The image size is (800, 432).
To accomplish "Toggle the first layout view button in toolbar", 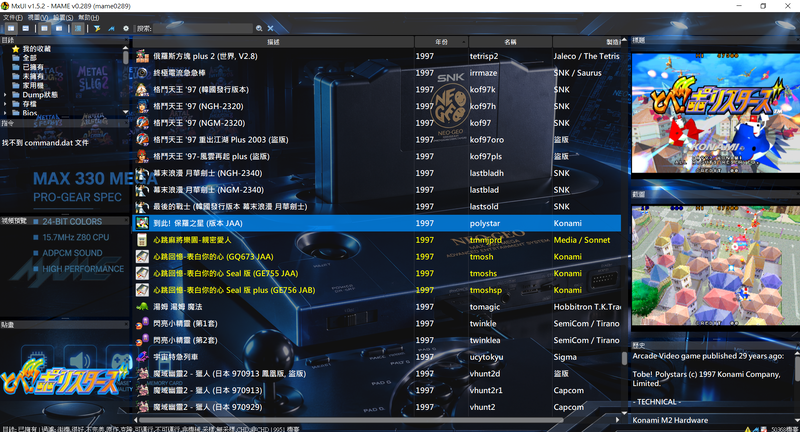I will tap(11, 29).
